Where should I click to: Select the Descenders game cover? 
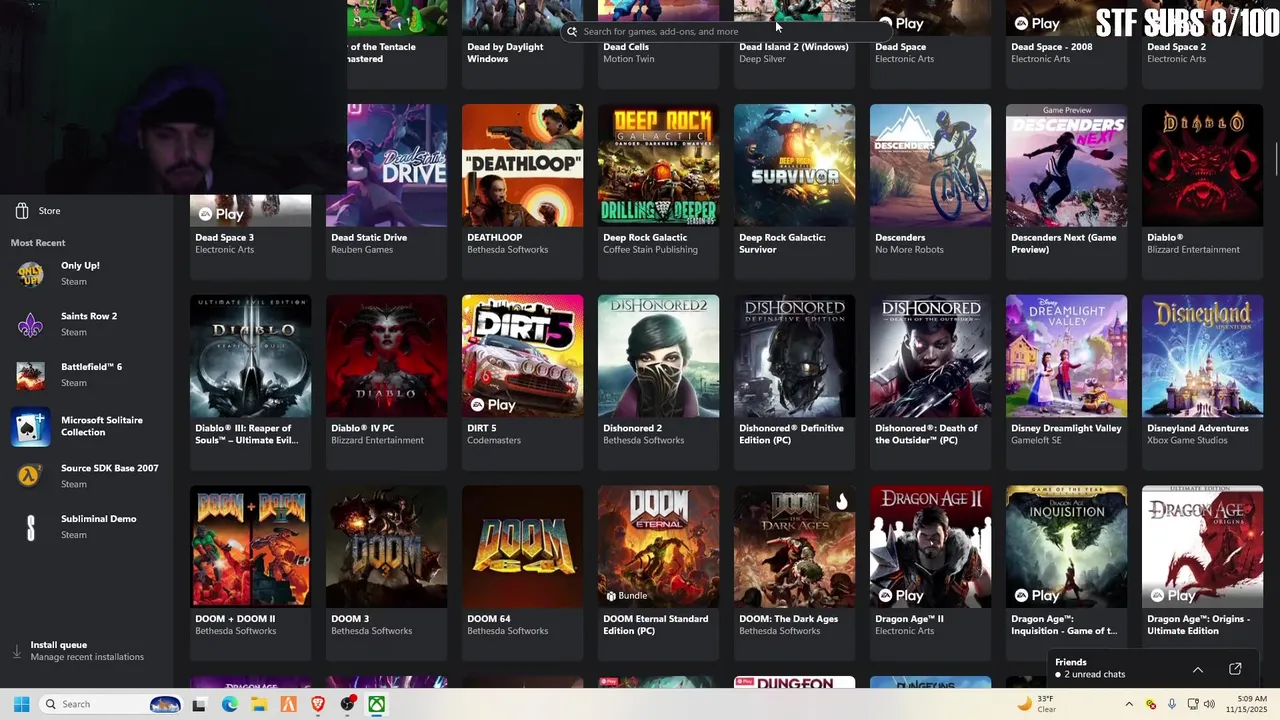click(x=930, y=165)
